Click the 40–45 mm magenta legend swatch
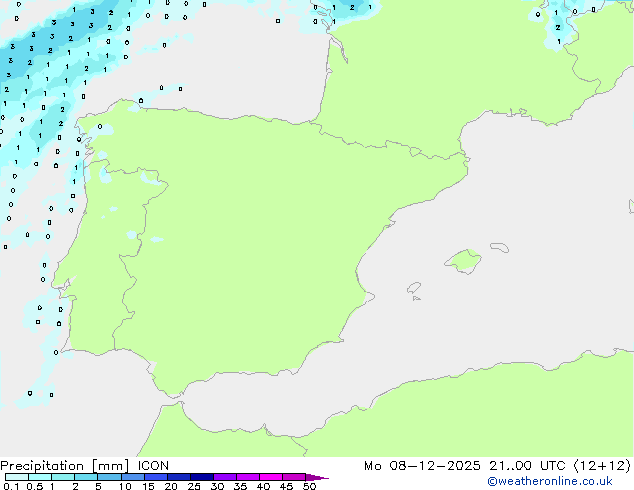 pyautogui.click(x=271, y=477)
